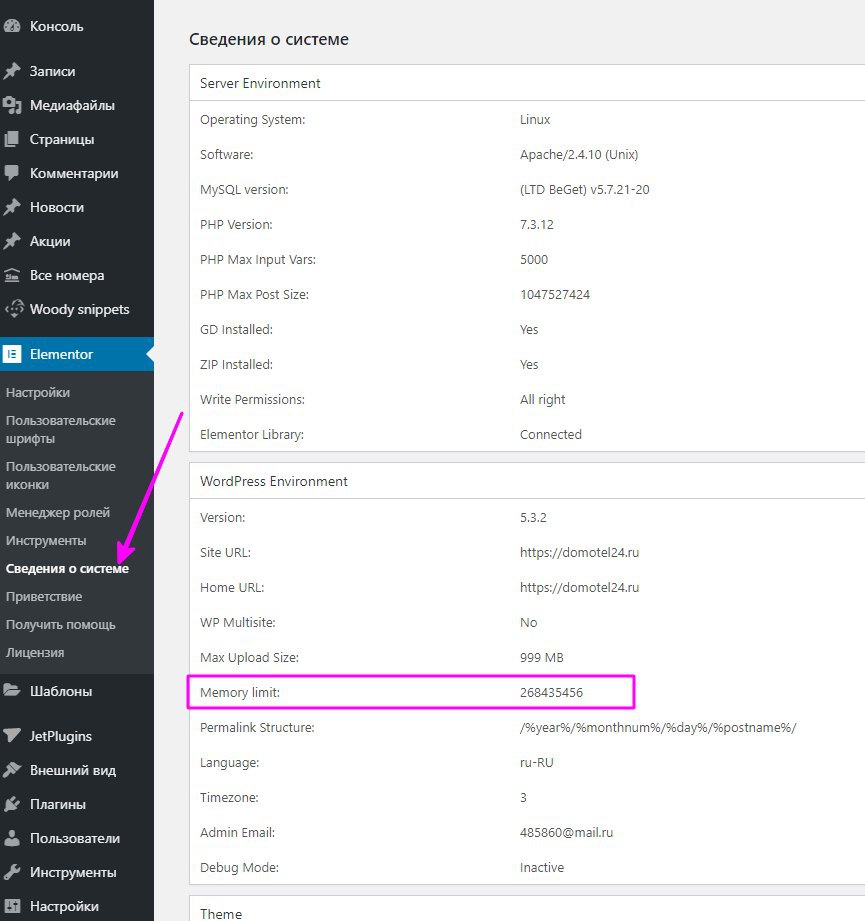
Task: Click the Elementor Library Connected value
Action: click(550, 435)
